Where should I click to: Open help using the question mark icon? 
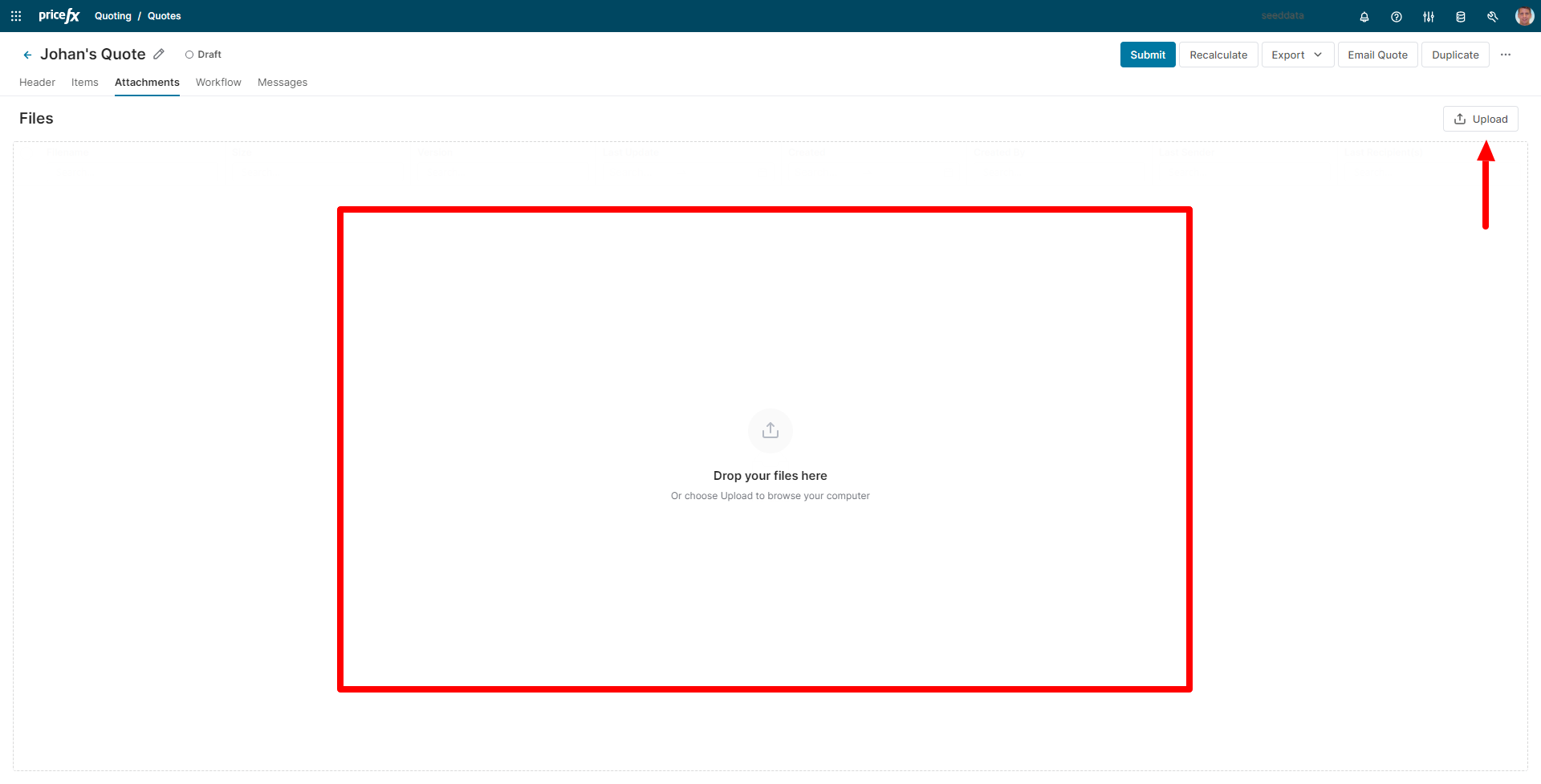pos(1397,16)
